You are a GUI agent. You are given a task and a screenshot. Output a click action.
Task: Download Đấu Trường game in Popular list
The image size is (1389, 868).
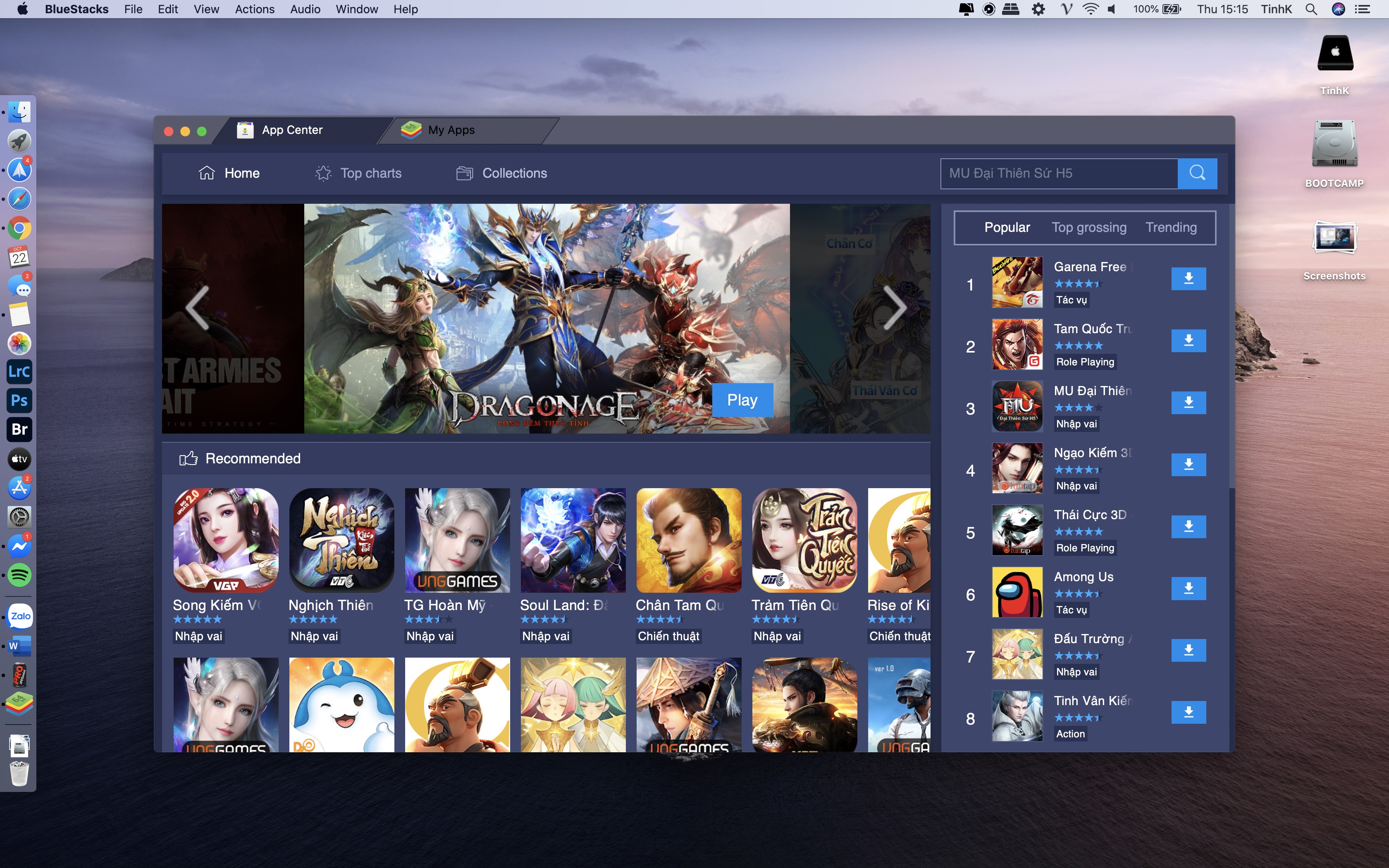pos(1188,651)
